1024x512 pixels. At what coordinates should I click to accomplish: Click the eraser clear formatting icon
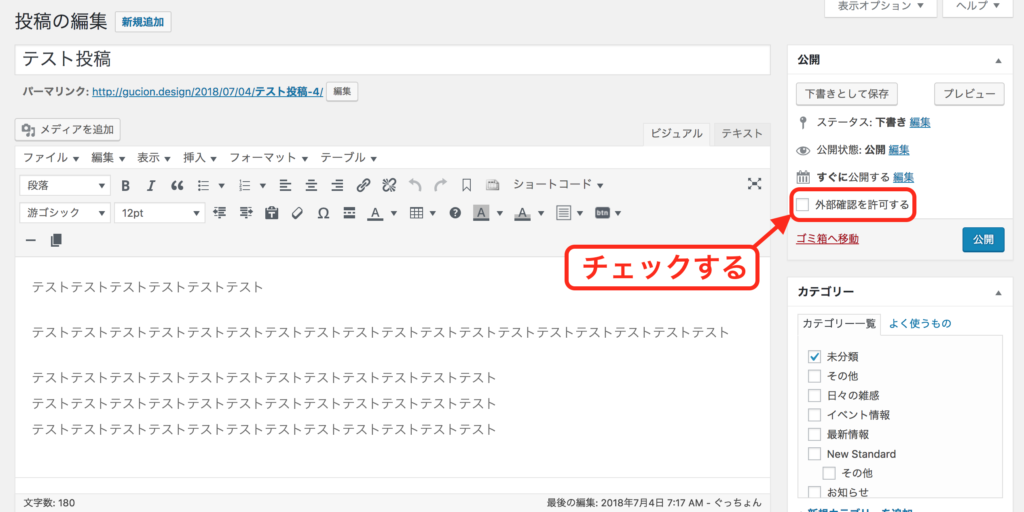(x=297, y=213)
